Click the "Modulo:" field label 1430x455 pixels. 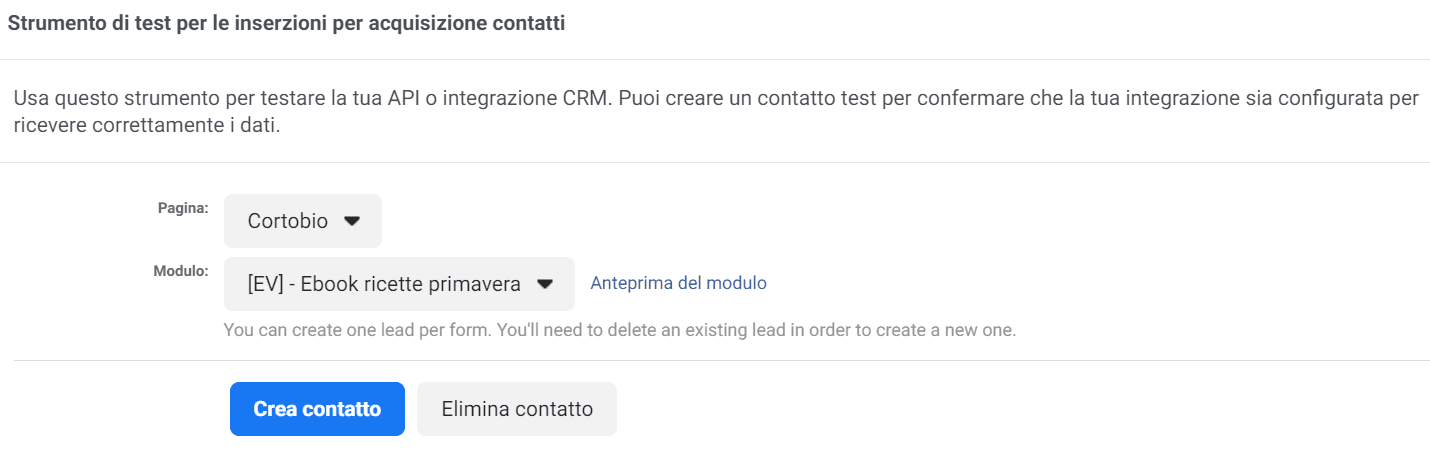pos(181,271)
